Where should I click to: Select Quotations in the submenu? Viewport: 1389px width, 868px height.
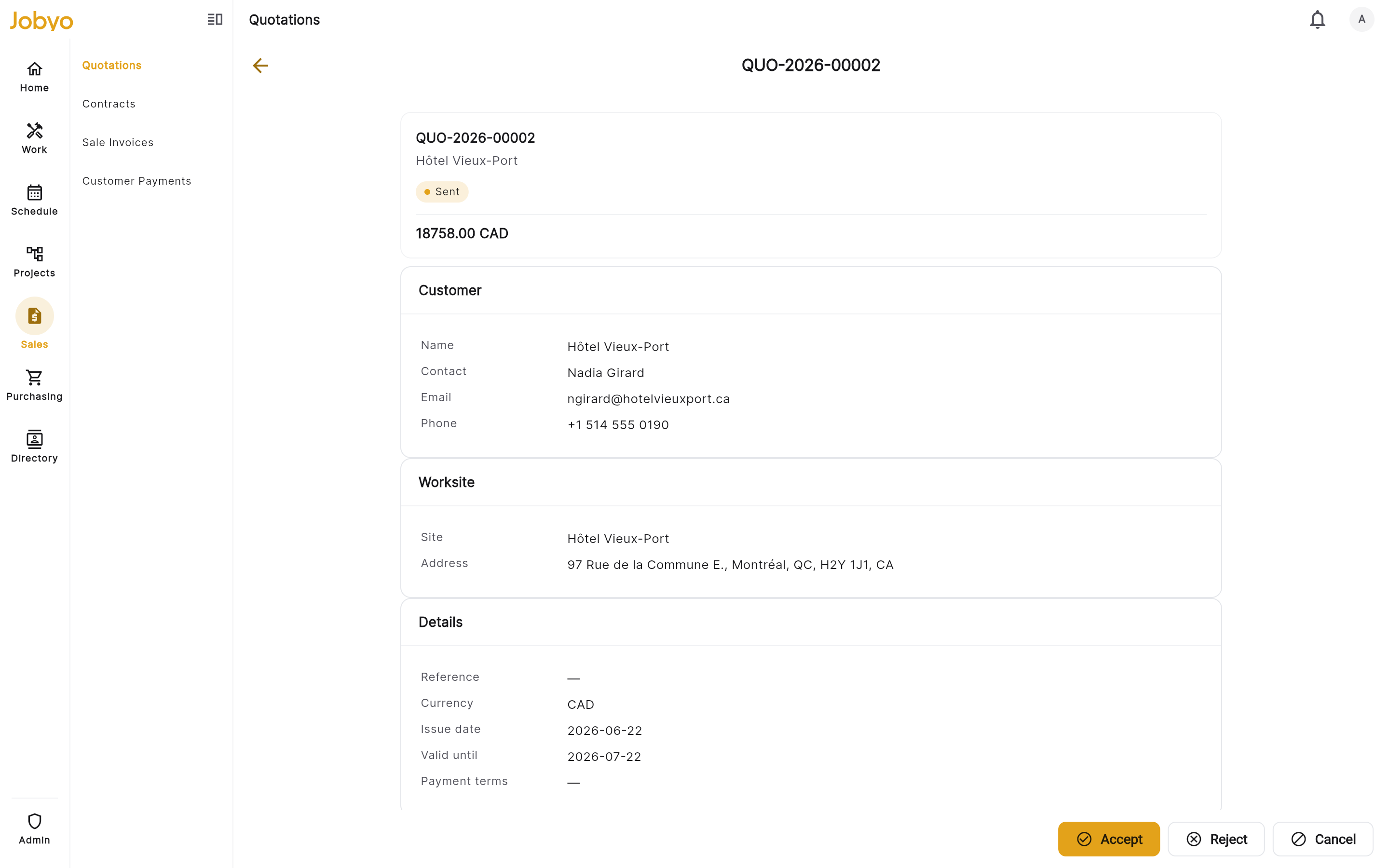pos(111,66)
